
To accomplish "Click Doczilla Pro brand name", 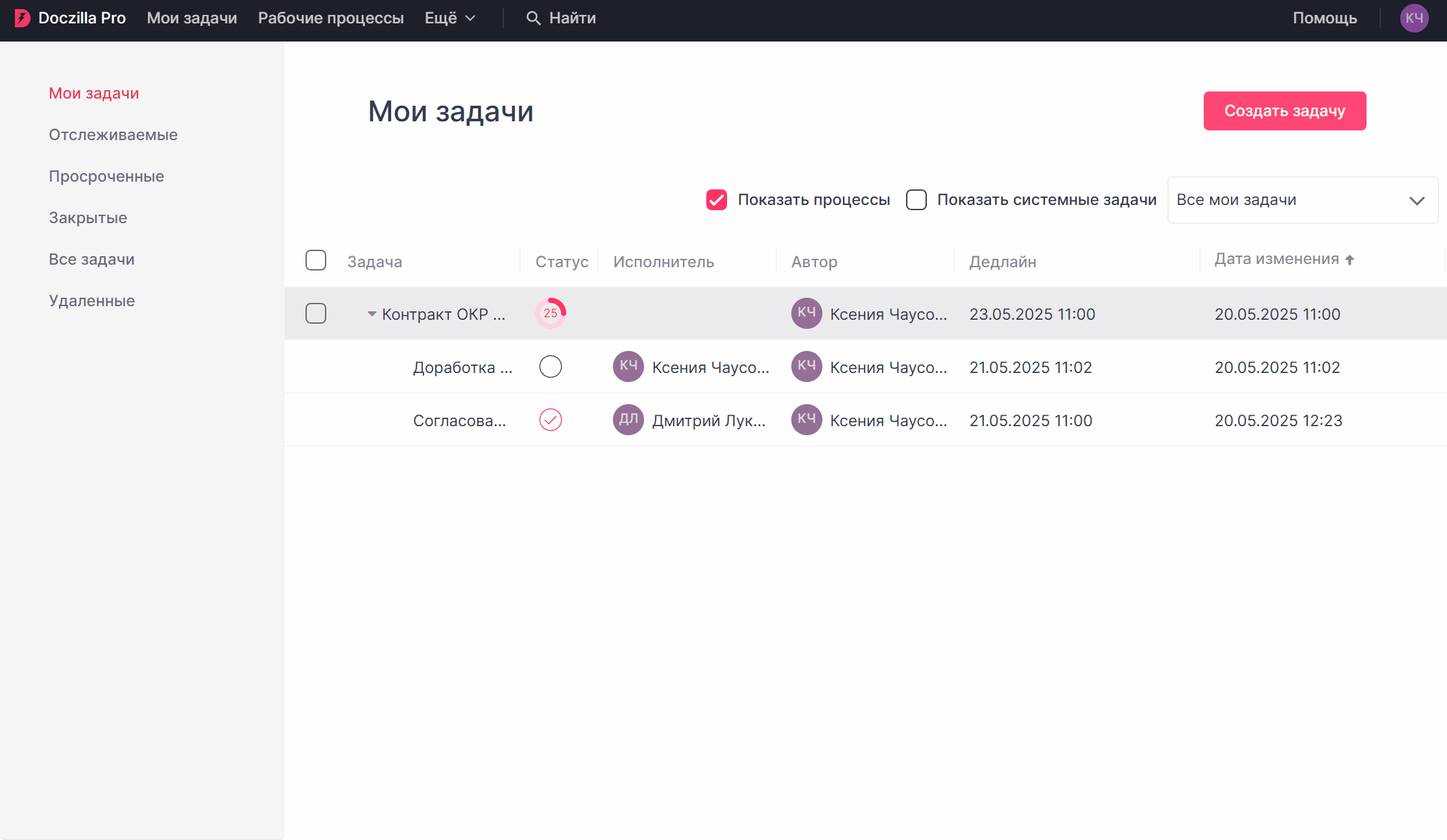I will click(82, 18).
